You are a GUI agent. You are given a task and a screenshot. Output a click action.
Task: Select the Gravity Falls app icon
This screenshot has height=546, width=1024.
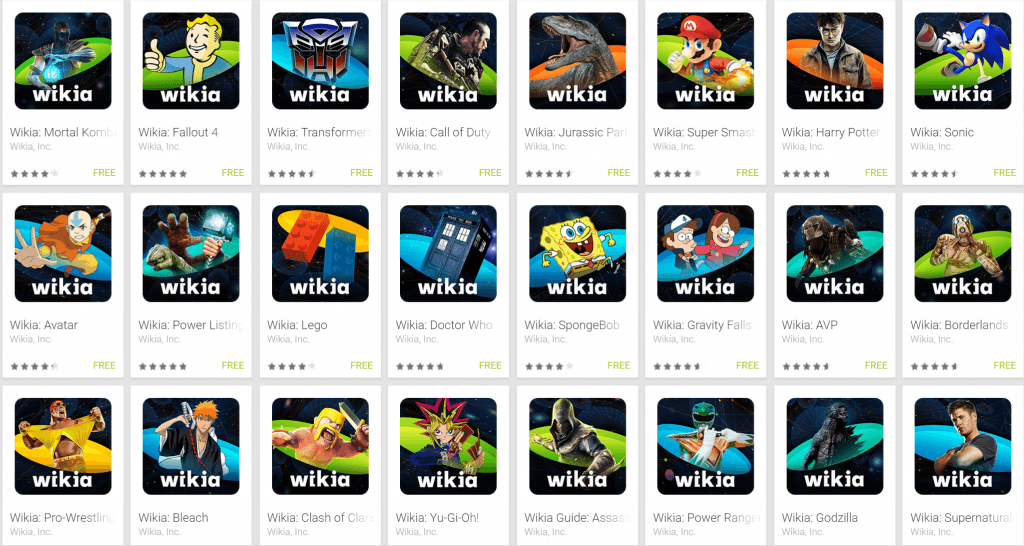click(705, 253)
